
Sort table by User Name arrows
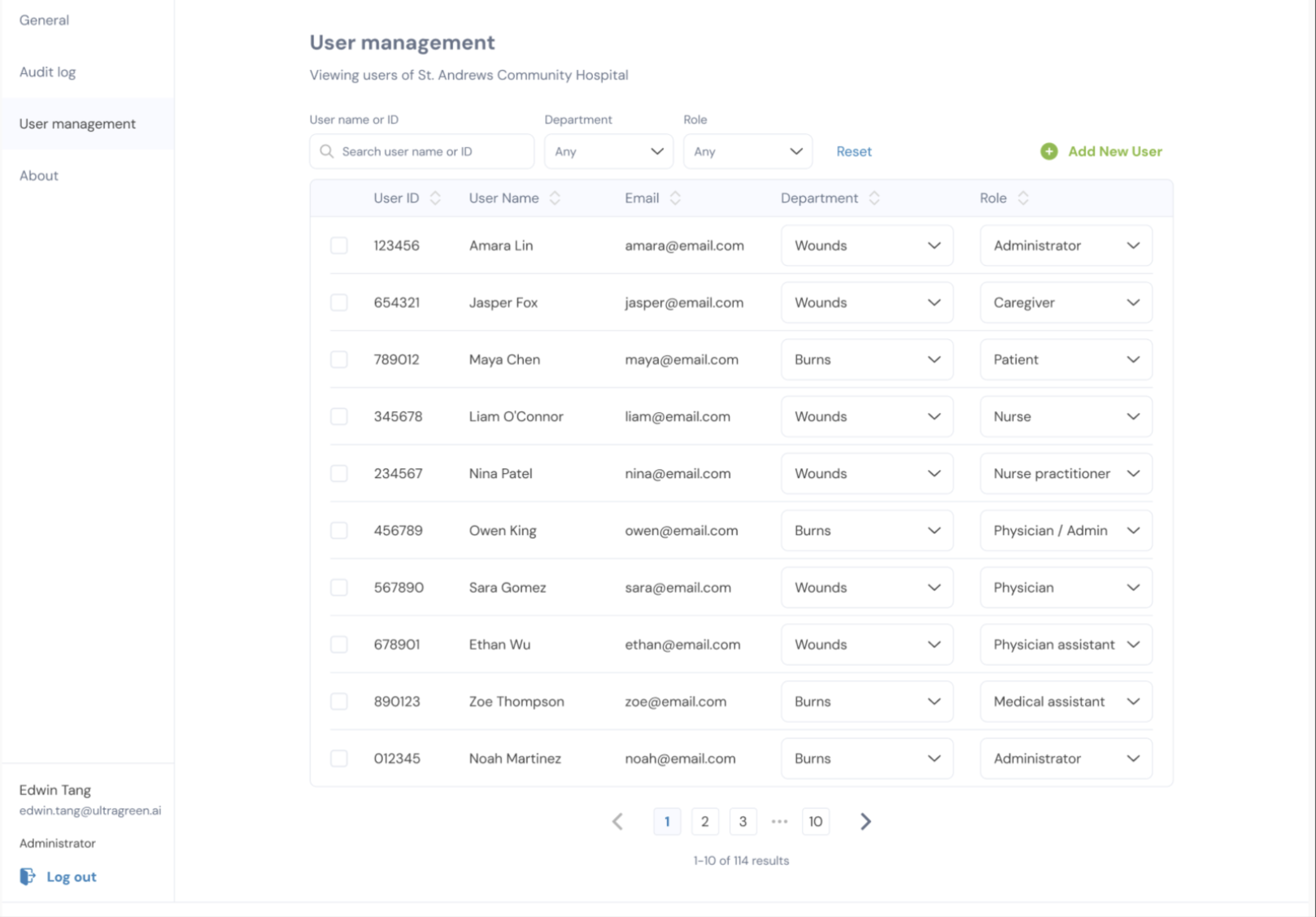coord(555,198)
